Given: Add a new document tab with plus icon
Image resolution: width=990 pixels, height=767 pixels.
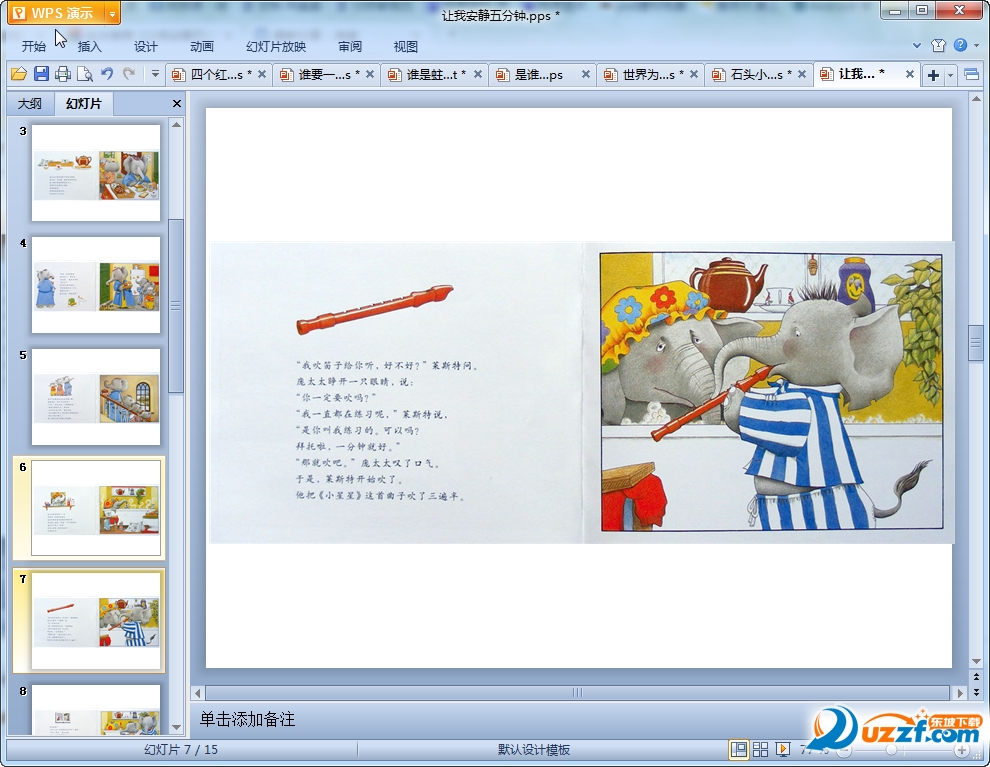Looking at the screenshot, I should 933,75.
